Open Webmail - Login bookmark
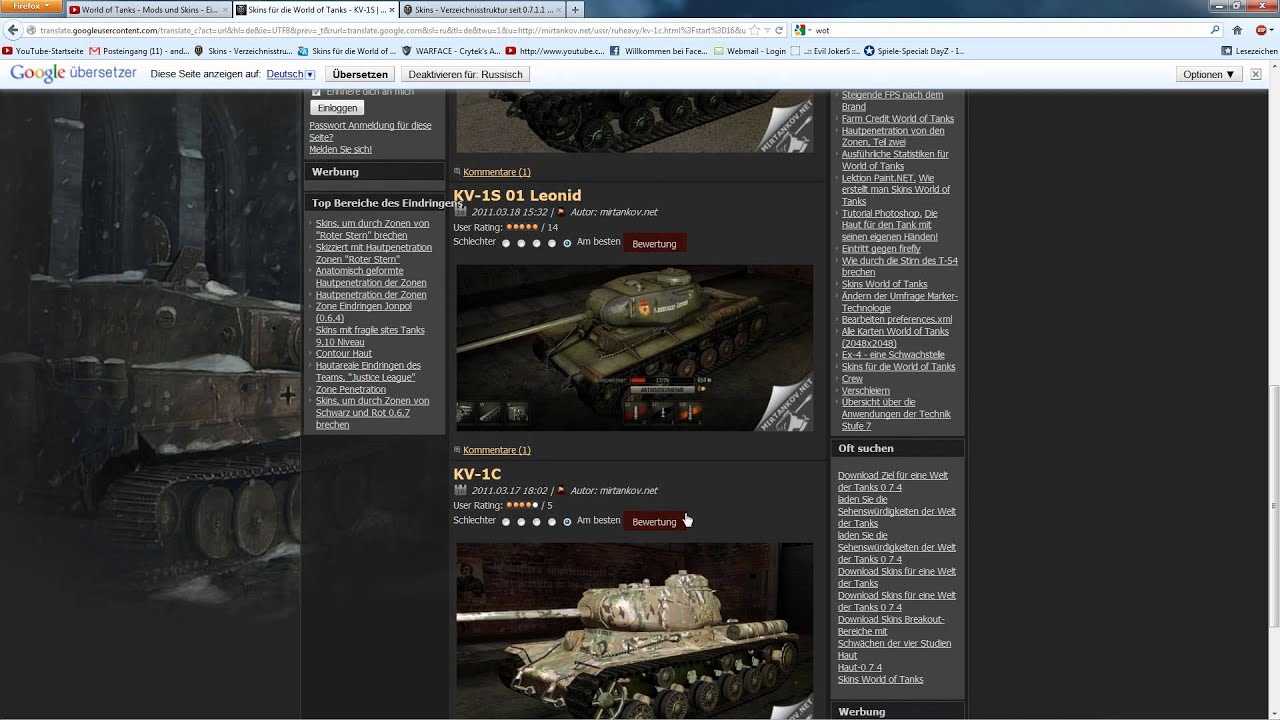 [750, 50]
